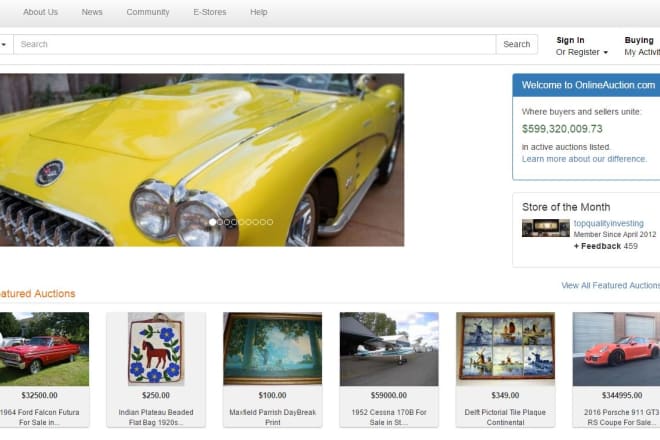The height and width of the screenshot is (440, 660).
Task: Open the E-Stores section
Action: [x=210, y=12]
